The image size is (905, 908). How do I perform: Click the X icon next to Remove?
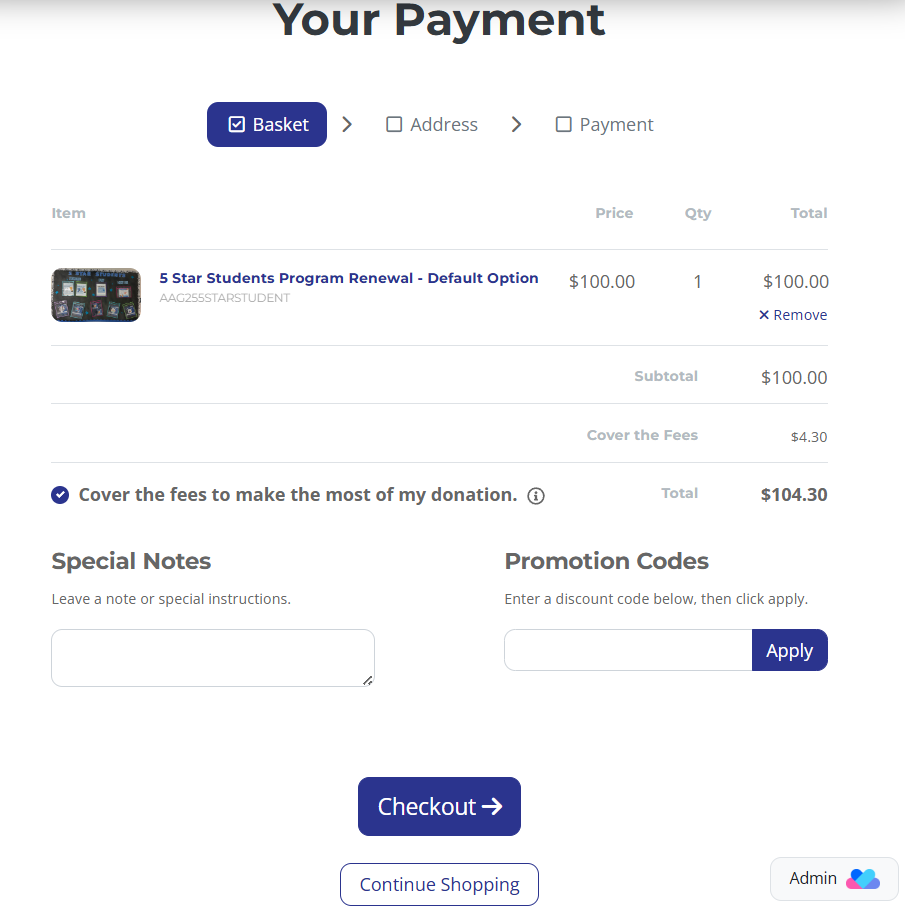[x=764, y=315]
